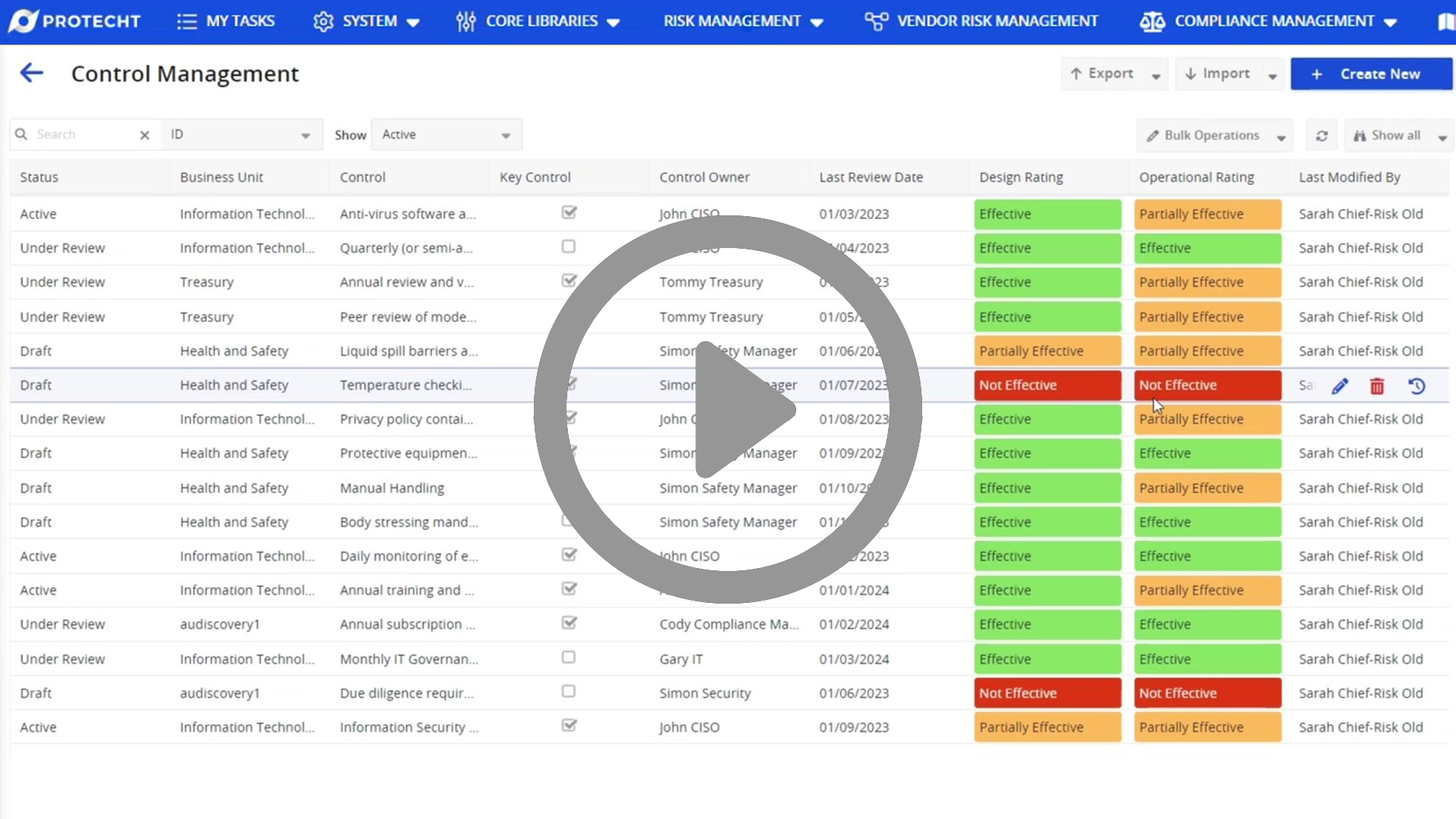Screen dimensions: 1456x819
Task: Click the back arrow beside Control Management
Action: tap(32, 73)
